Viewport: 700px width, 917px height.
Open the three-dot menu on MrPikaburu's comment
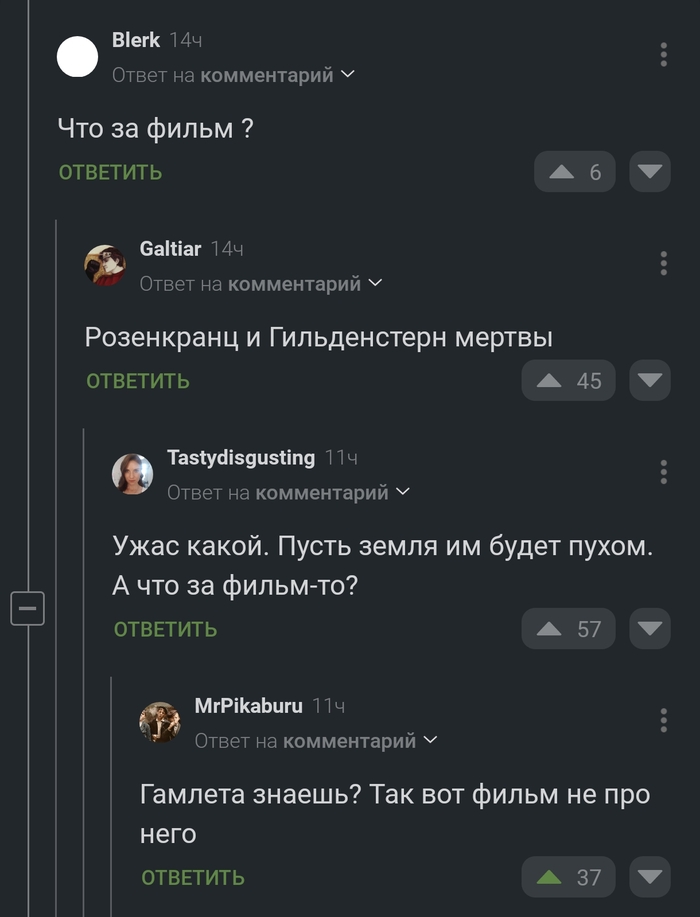tap(663, 718)
